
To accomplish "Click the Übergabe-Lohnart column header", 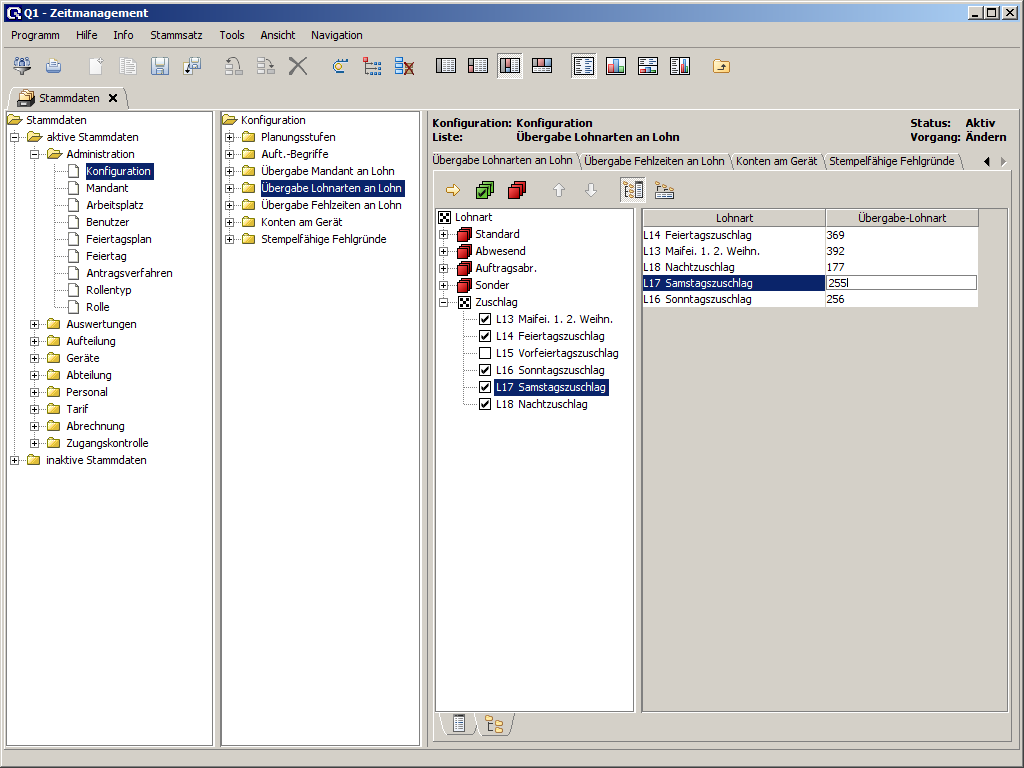I will 902,217.
